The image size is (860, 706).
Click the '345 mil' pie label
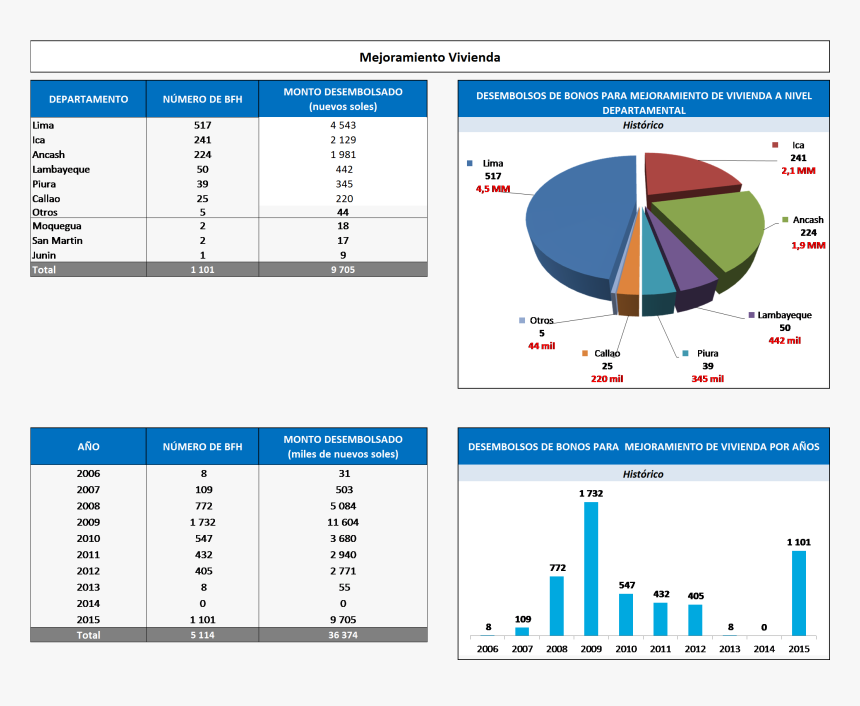[708, 379]
